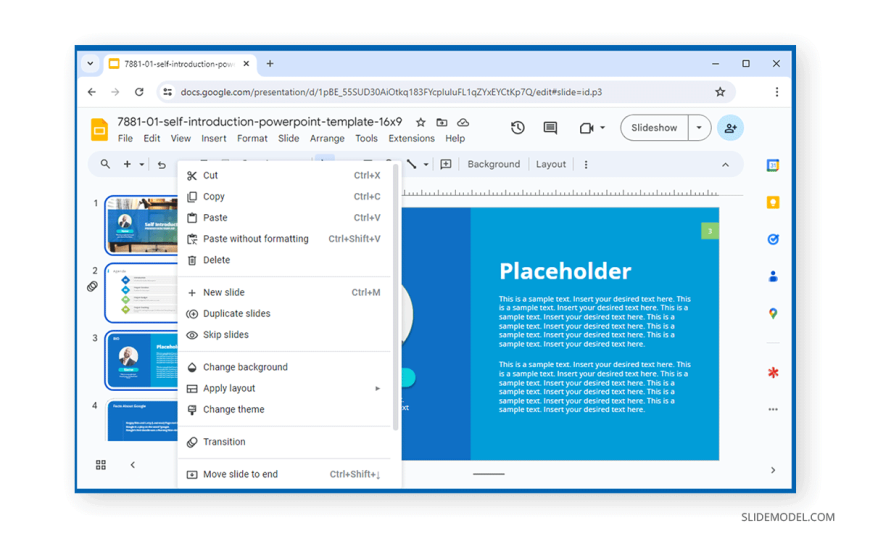
Task: Open the Meet camera dropdown arrow
Action: pyautogui.click(x=602, y=128)
